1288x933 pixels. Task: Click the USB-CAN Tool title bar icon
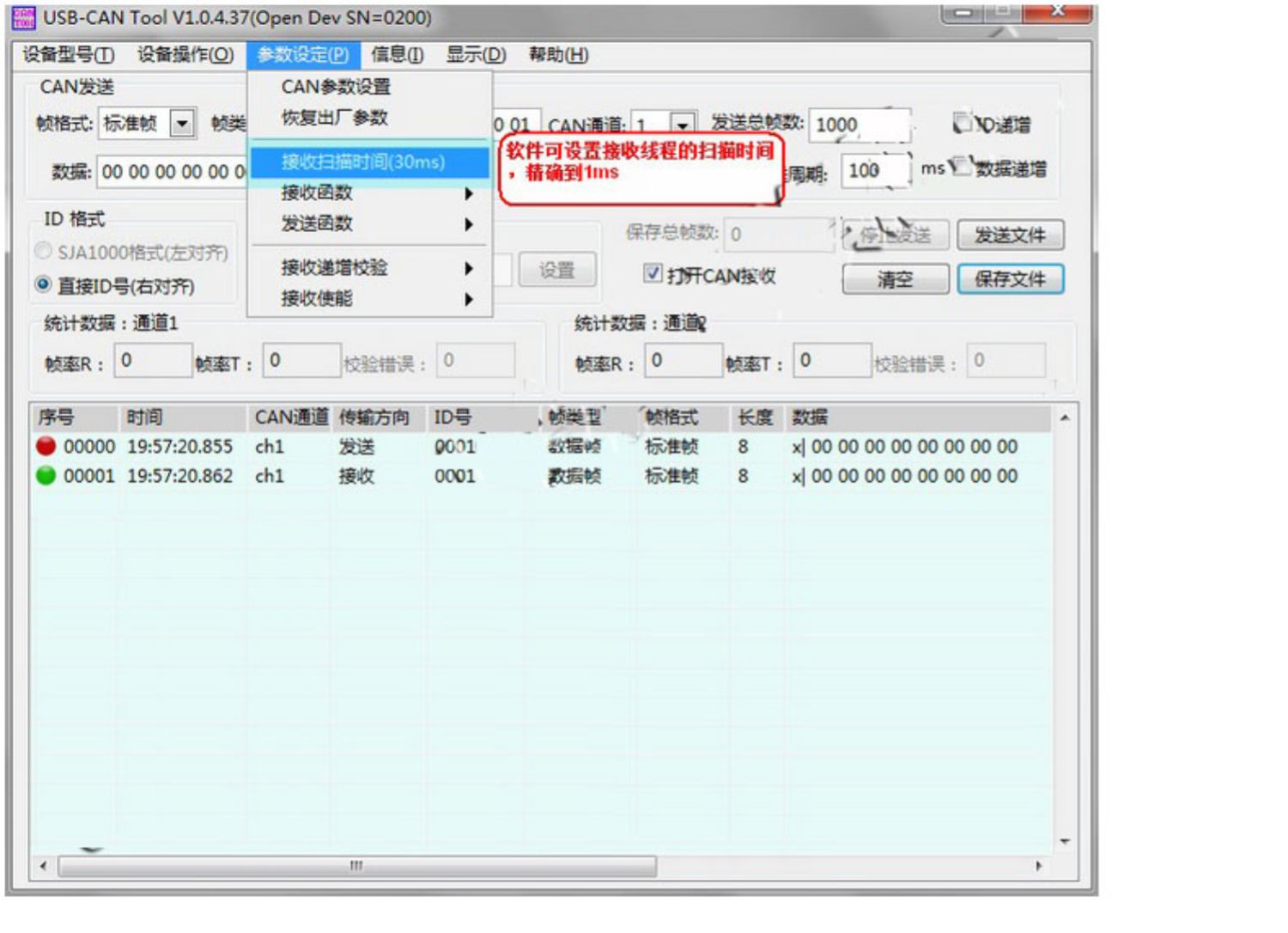tap(24, 17)
